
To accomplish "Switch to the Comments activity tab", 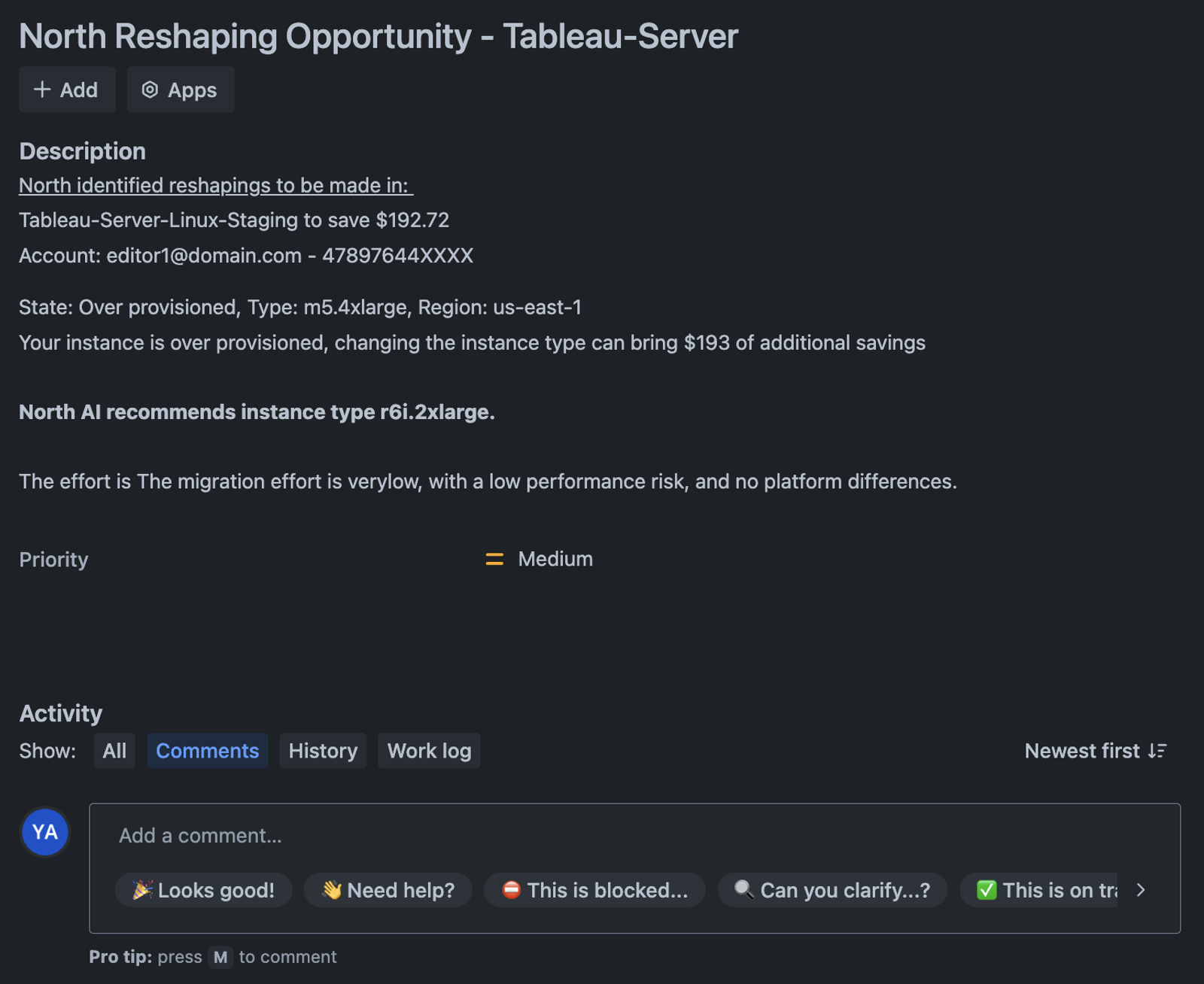I will (x=208, y=751).
